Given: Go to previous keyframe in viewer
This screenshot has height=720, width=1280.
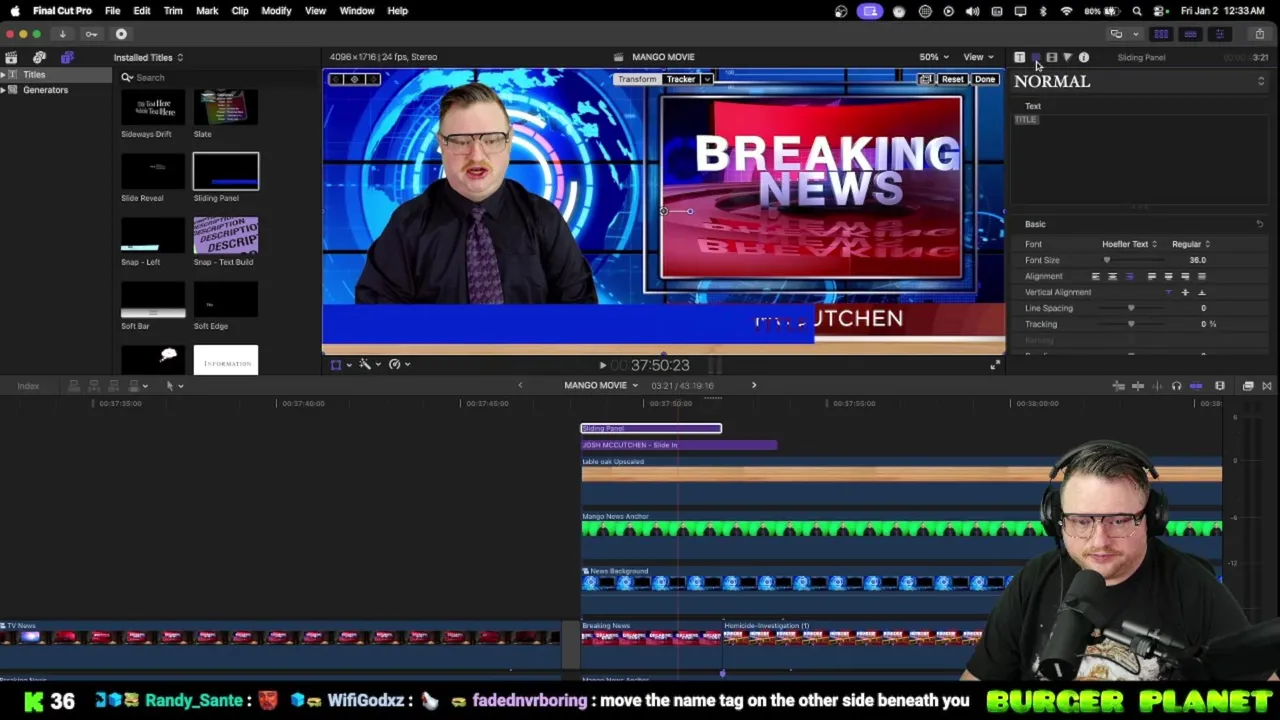Looking at the screenshot, I should 337,79.
